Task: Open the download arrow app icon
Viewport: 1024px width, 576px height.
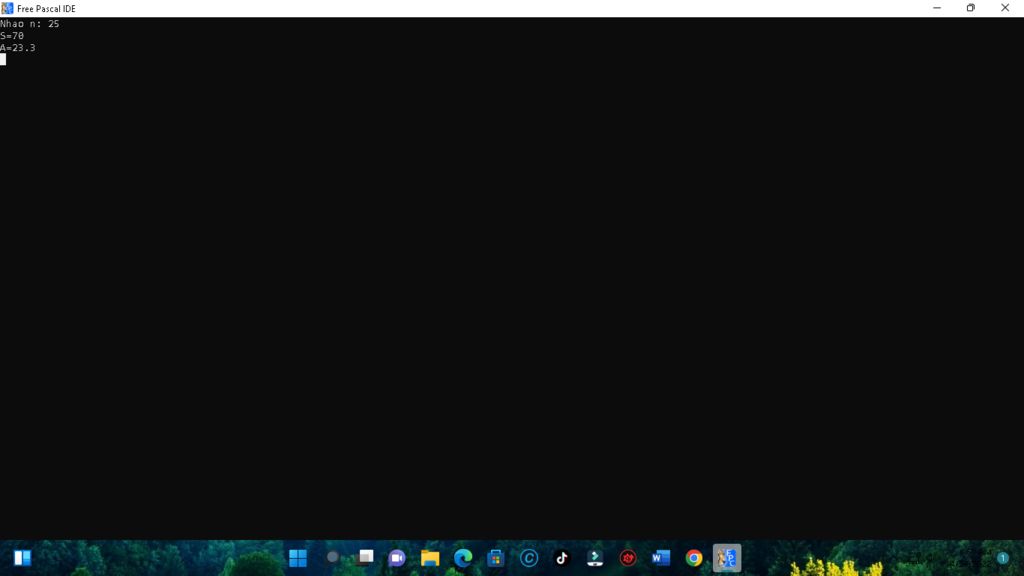Action: click(595, 558)
